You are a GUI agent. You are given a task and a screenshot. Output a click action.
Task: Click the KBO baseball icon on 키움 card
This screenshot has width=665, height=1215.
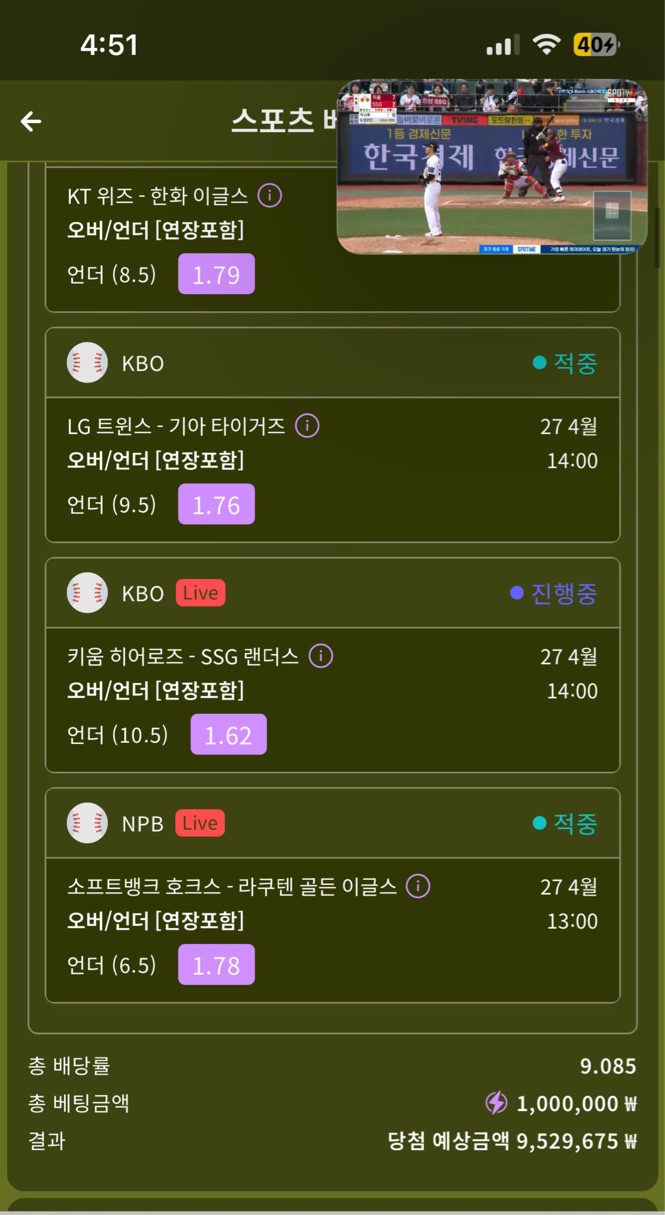(88, 593)
